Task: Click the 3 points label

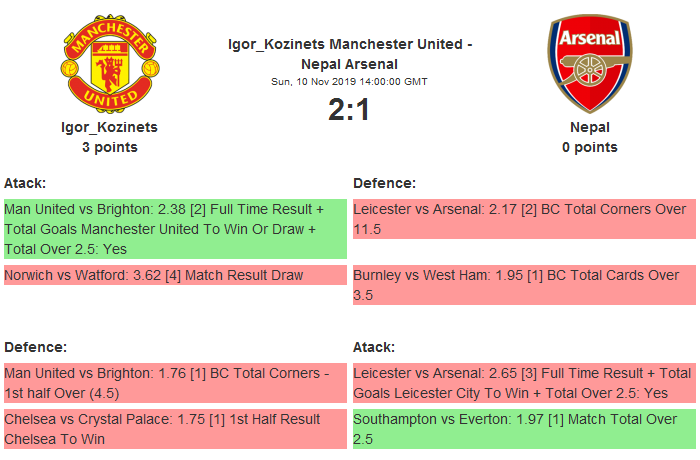Action: [109, 147]
